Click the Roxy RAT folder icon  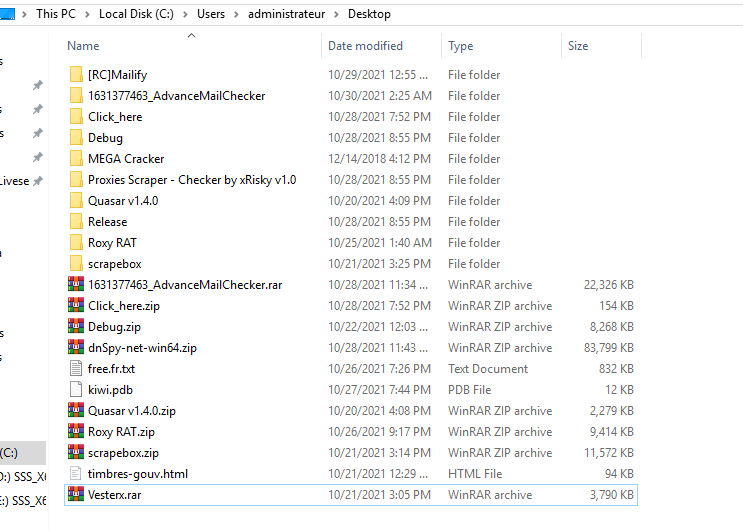point(77,243)
